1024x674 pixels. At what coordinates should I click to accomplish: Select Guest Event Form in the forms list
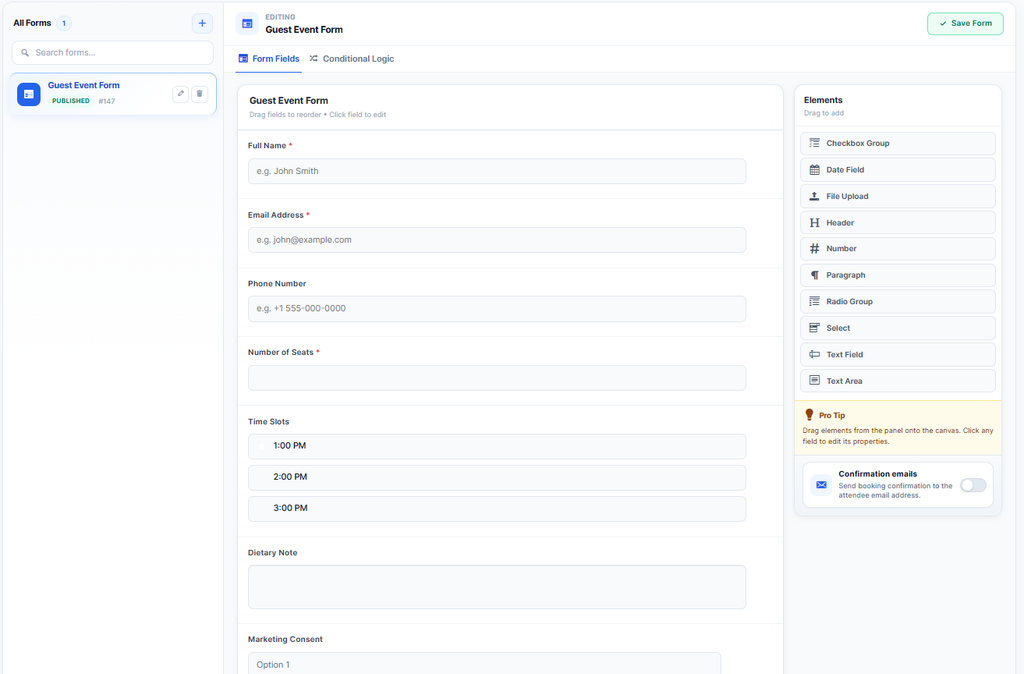(113, 94)
